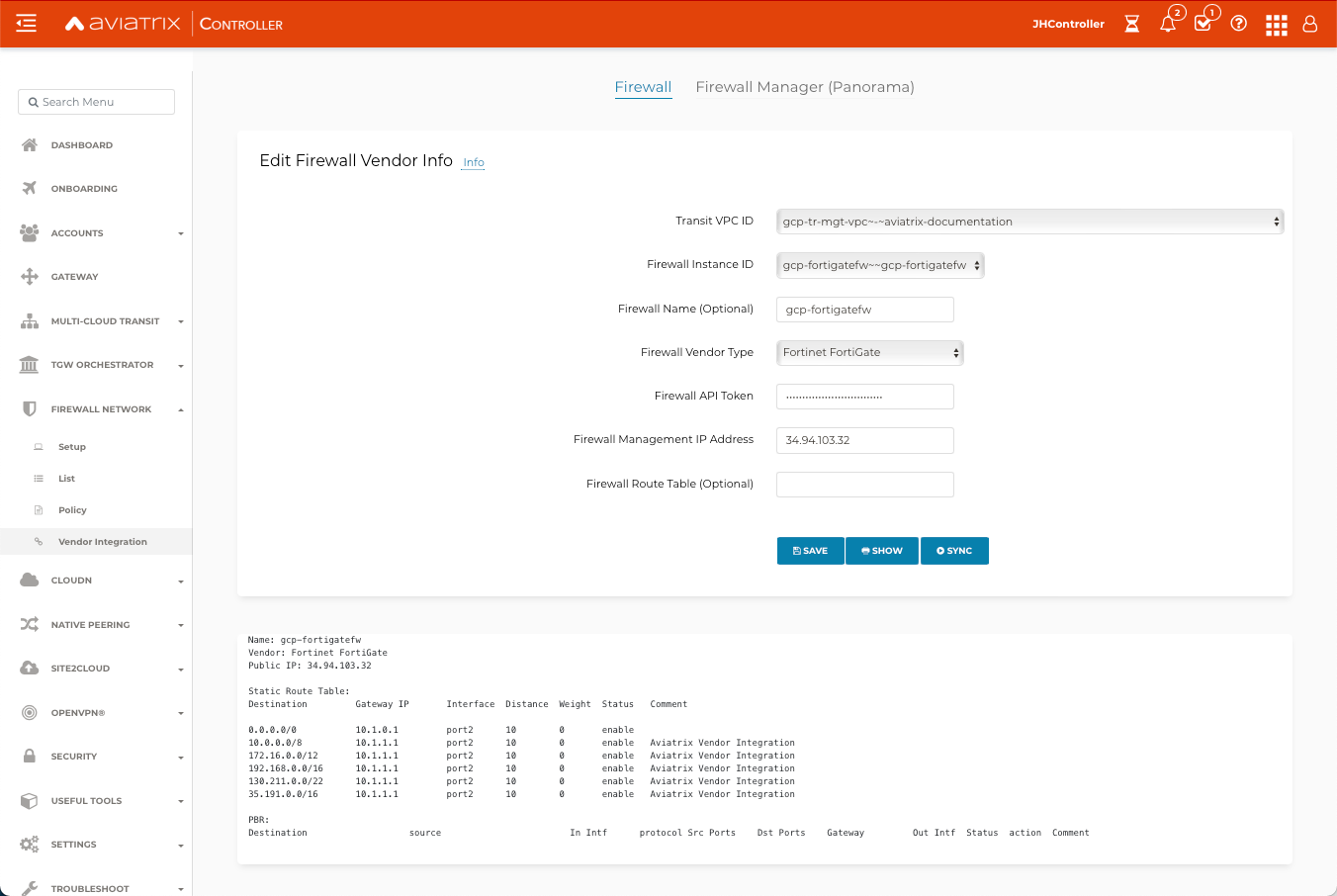The width and height of the screenshot is (1337, 896).
Task: Click the SAVE button
Action: [810, 550]
